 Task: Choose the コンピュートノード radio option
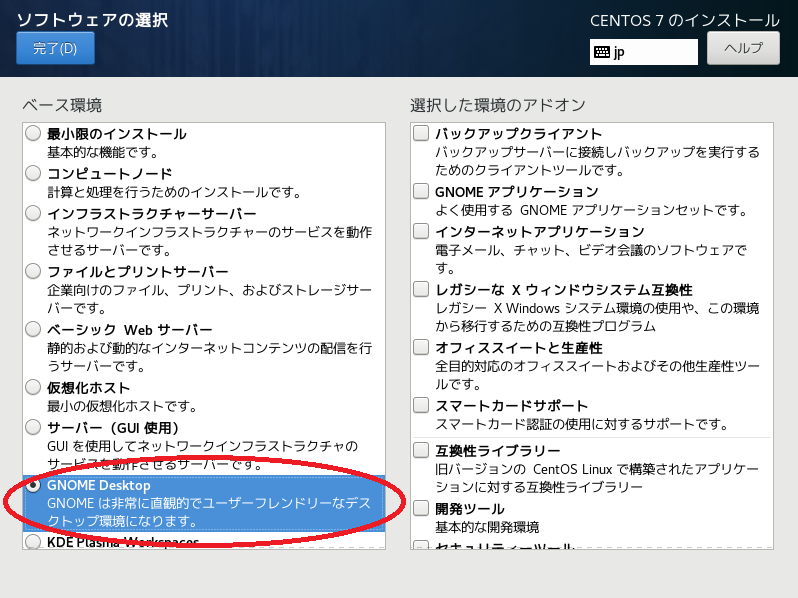33,173
